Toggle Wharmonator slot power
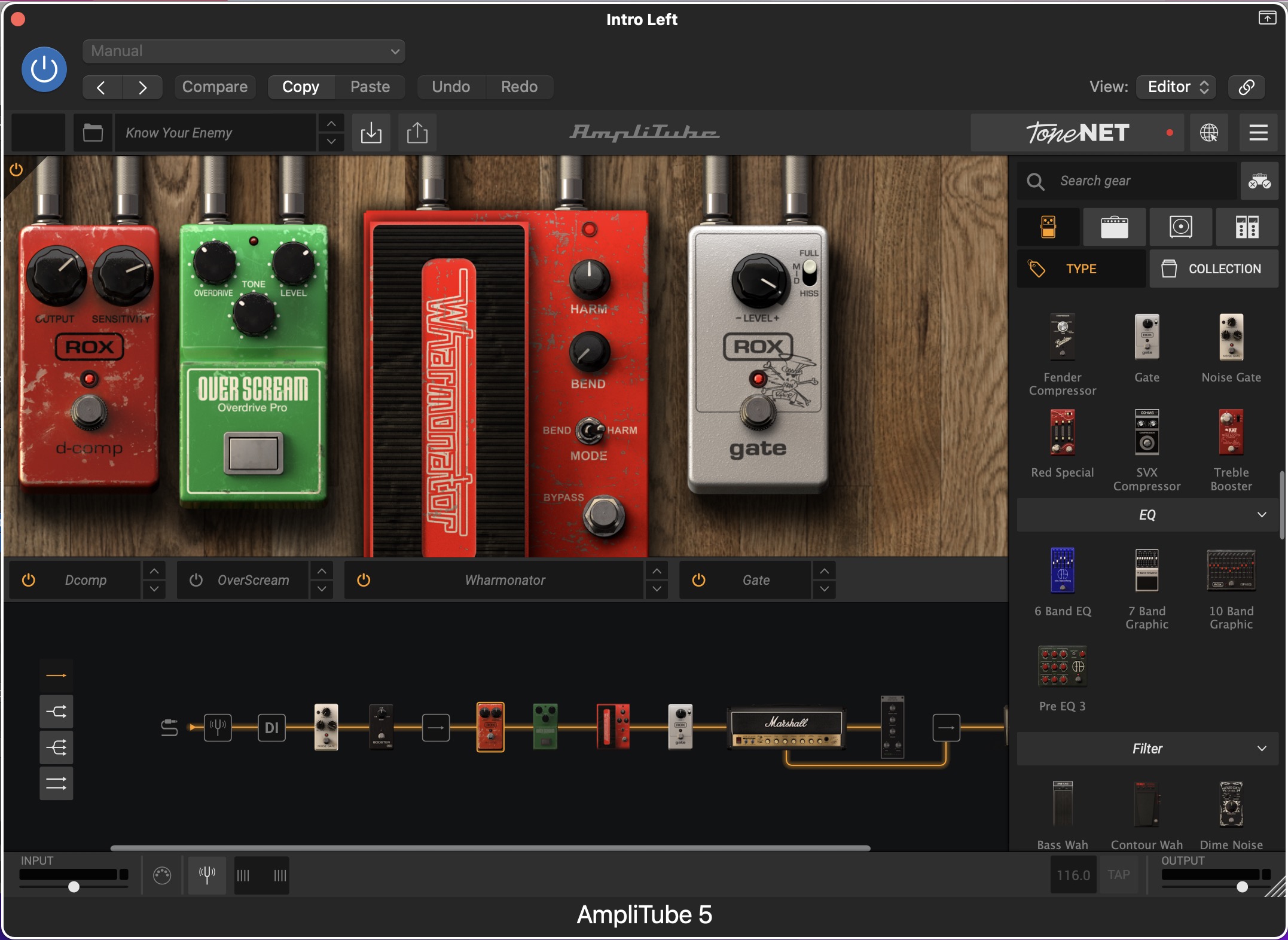The image size is (1288, 940). pos(364,580)
